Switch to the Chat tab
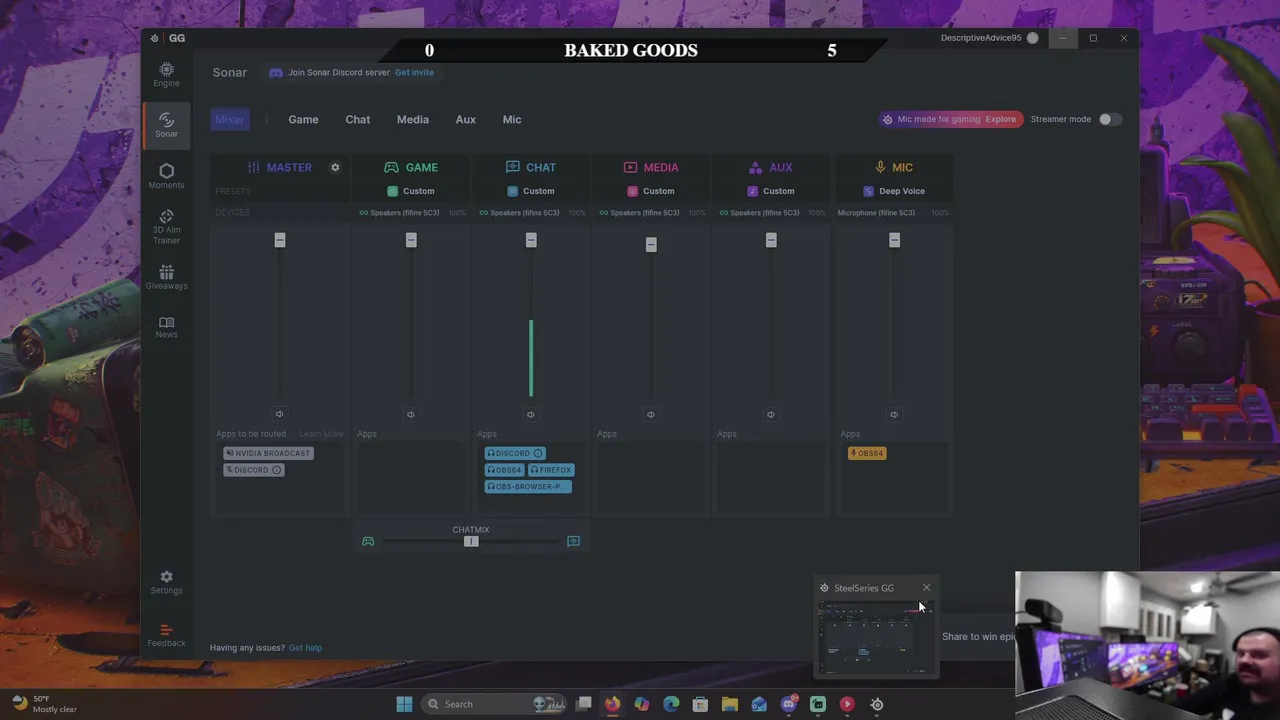This screenshot has height=720, width=1280. [x=357, y=119]
